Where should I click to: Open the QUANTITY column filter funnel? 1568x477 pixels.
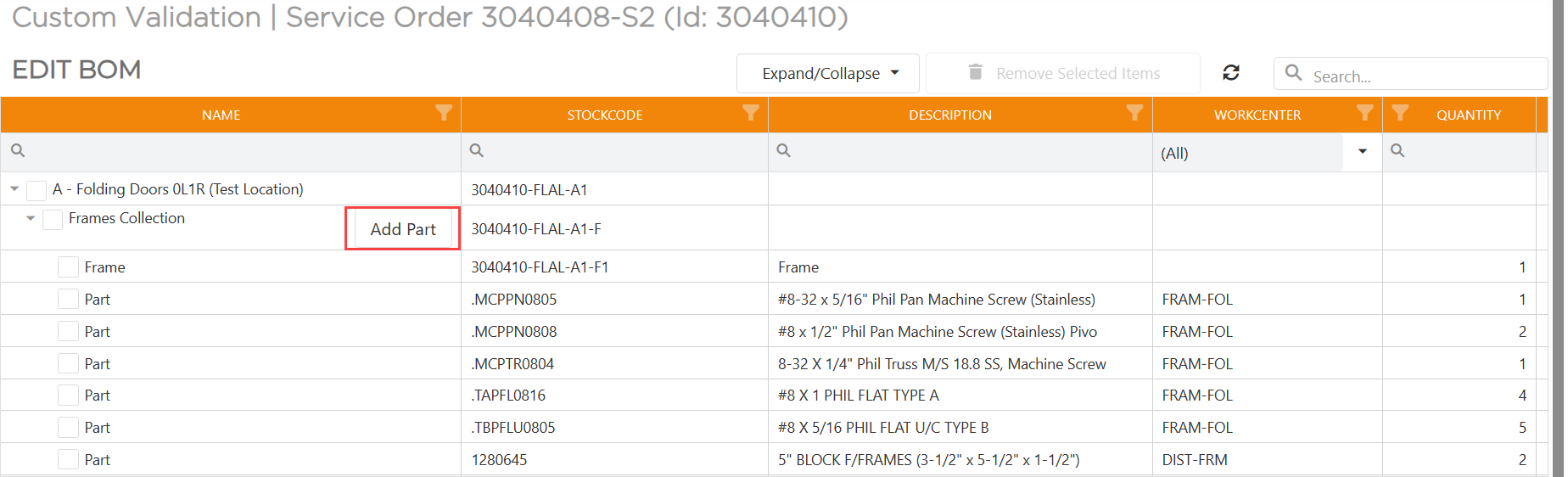[x=1400, y=113]
